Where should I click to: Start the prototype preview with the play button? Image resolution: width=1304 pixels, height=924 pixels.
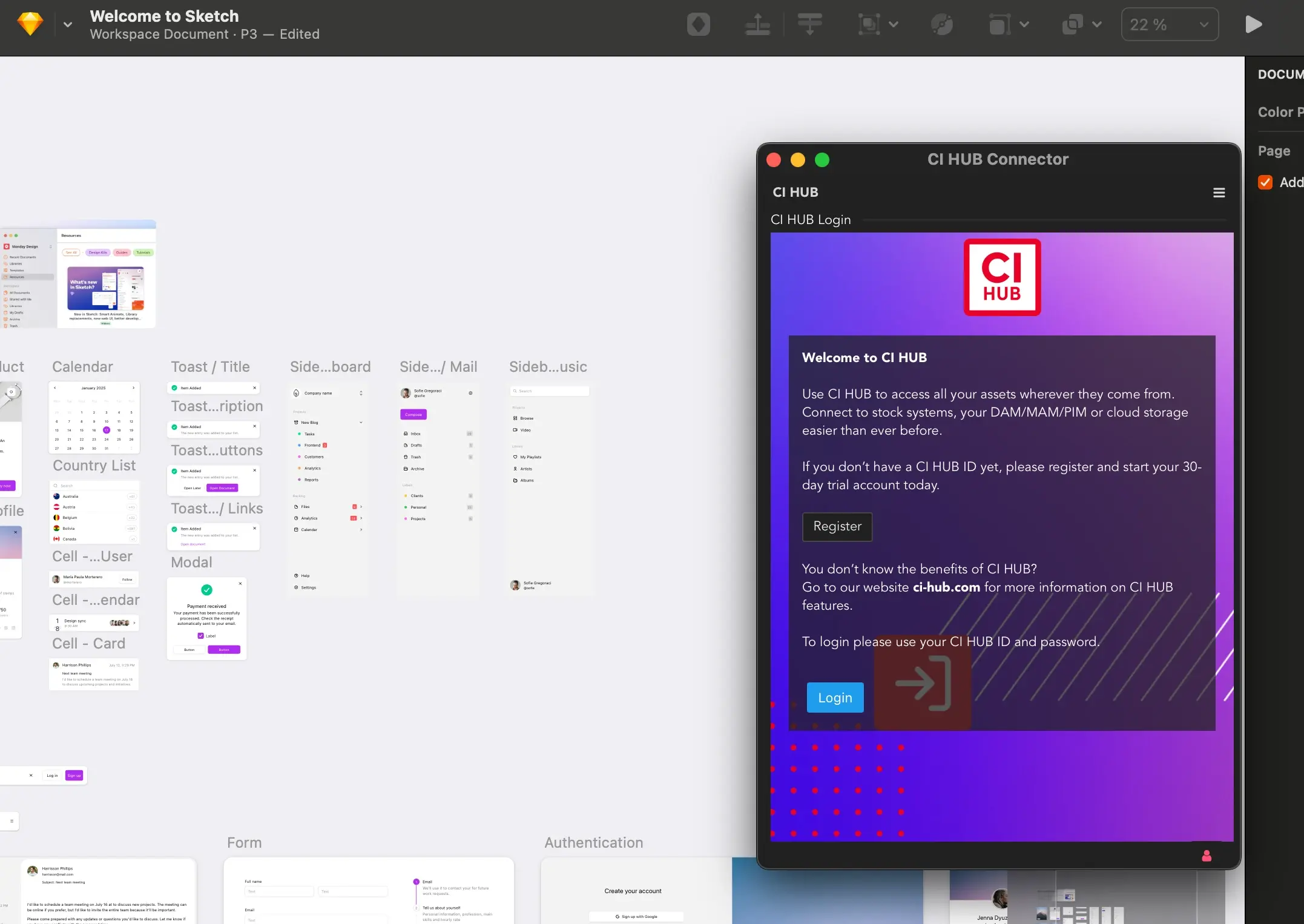click(1253, 25)
